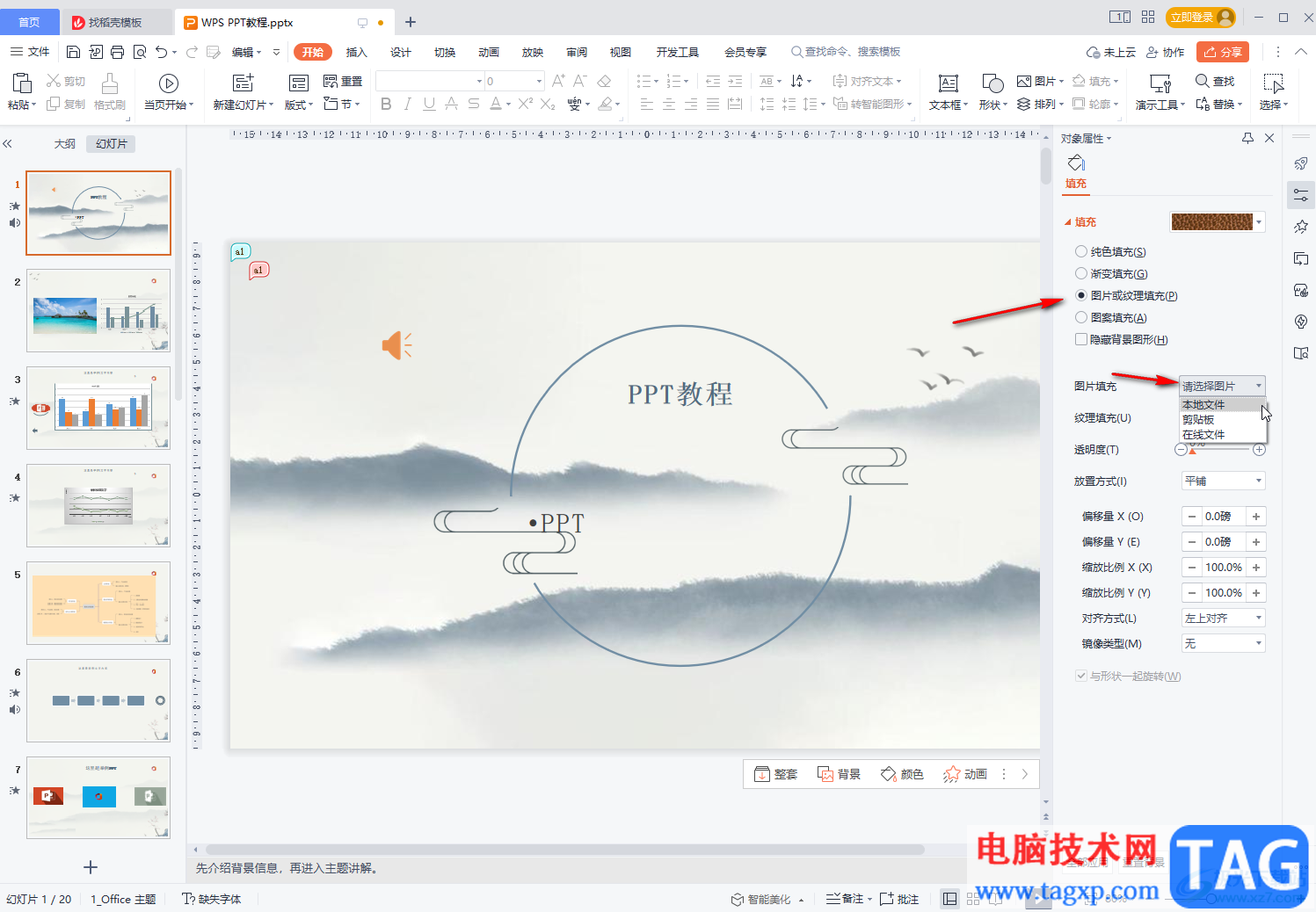This screenshot has width=1316, height=912.
Task: Switch to normal view icon in status bar
Action: click(949, 899)
